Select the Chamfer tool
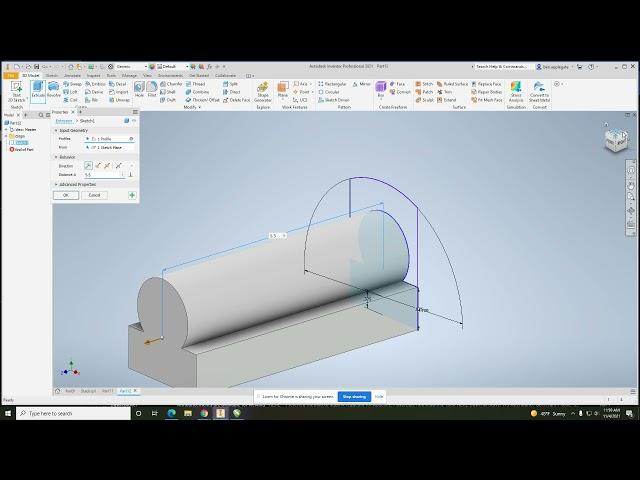Image resolution: width=640 pixels, height=480 pixels. (171, 84)
